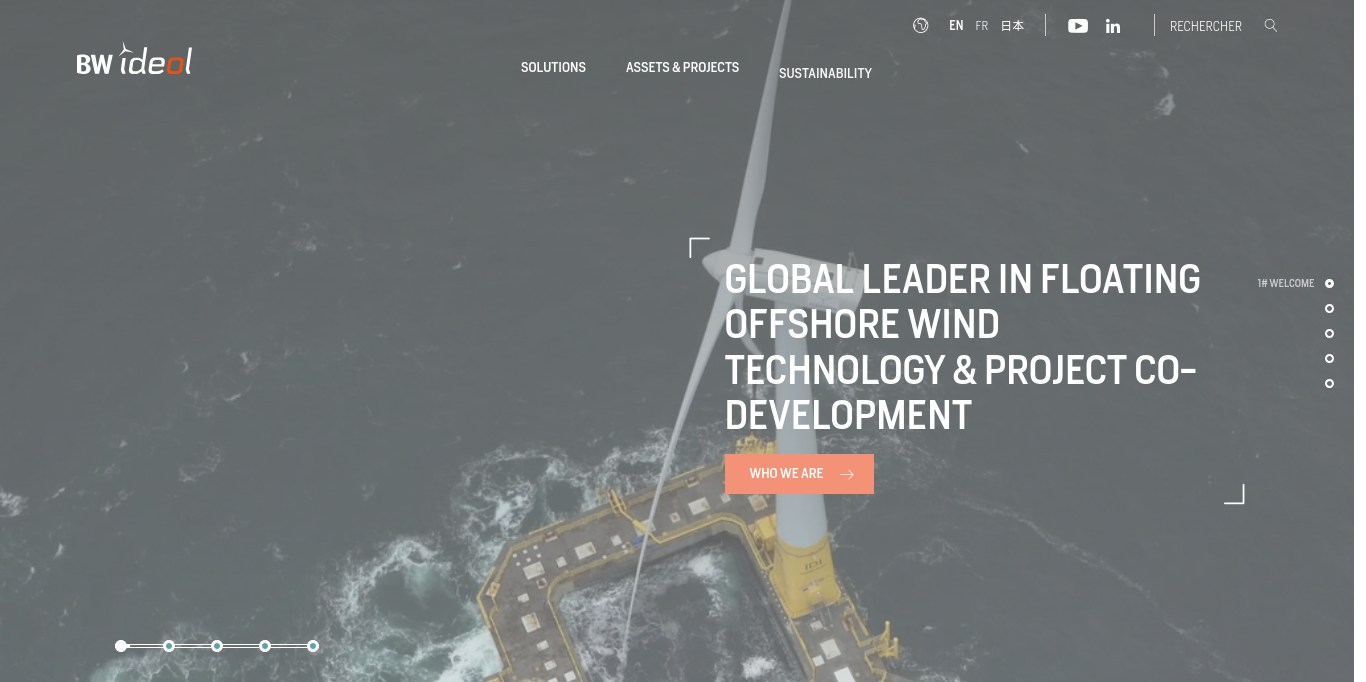Open the LinkedIn page icon
Image resolution: width=1366 pixels, height=682 pixels.
[x=1113, y=26]
